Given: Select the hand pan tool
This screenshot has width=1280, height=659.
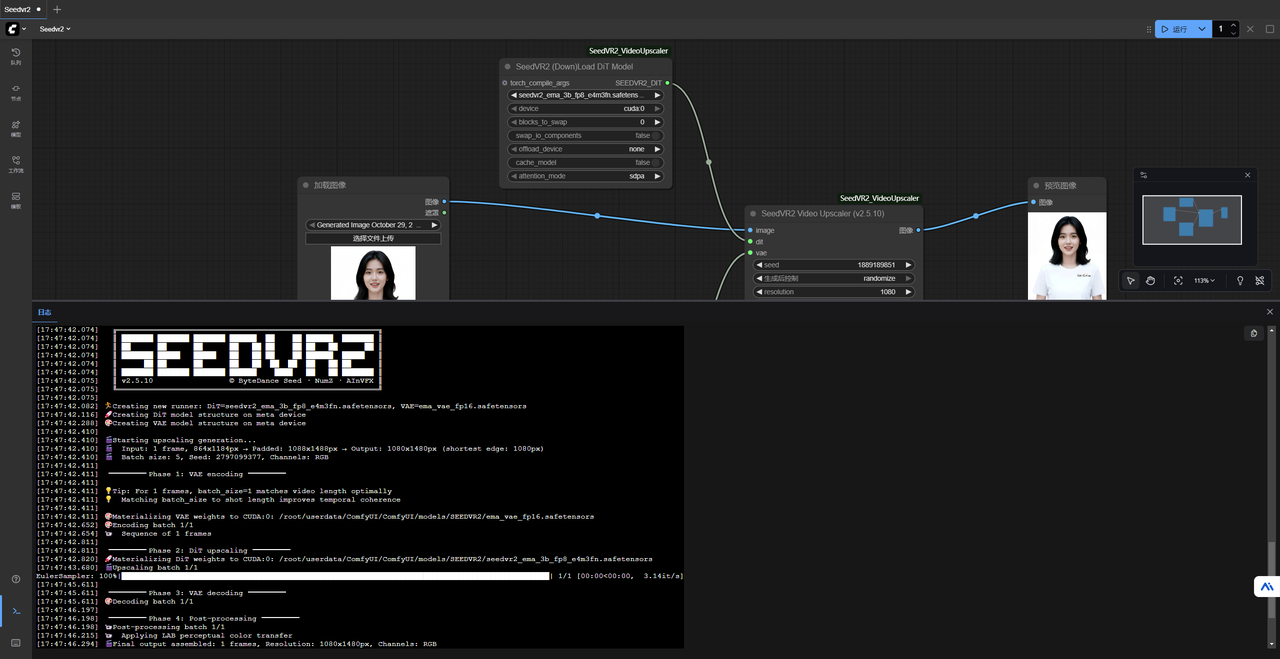Looking at the screenshot, I should tap(1151, 281).
